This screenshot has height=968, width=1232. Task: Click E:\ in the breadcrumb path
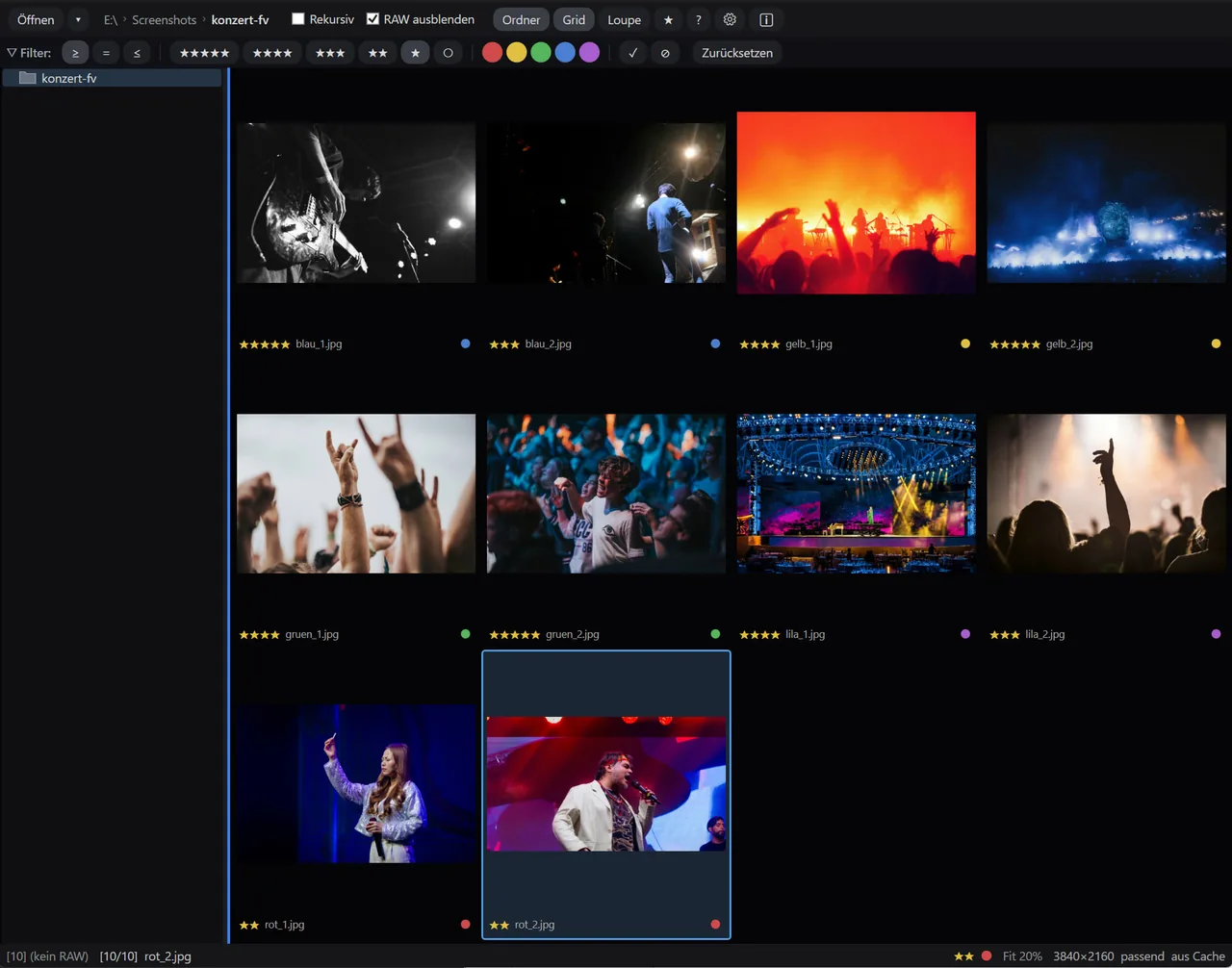(111, 19)
